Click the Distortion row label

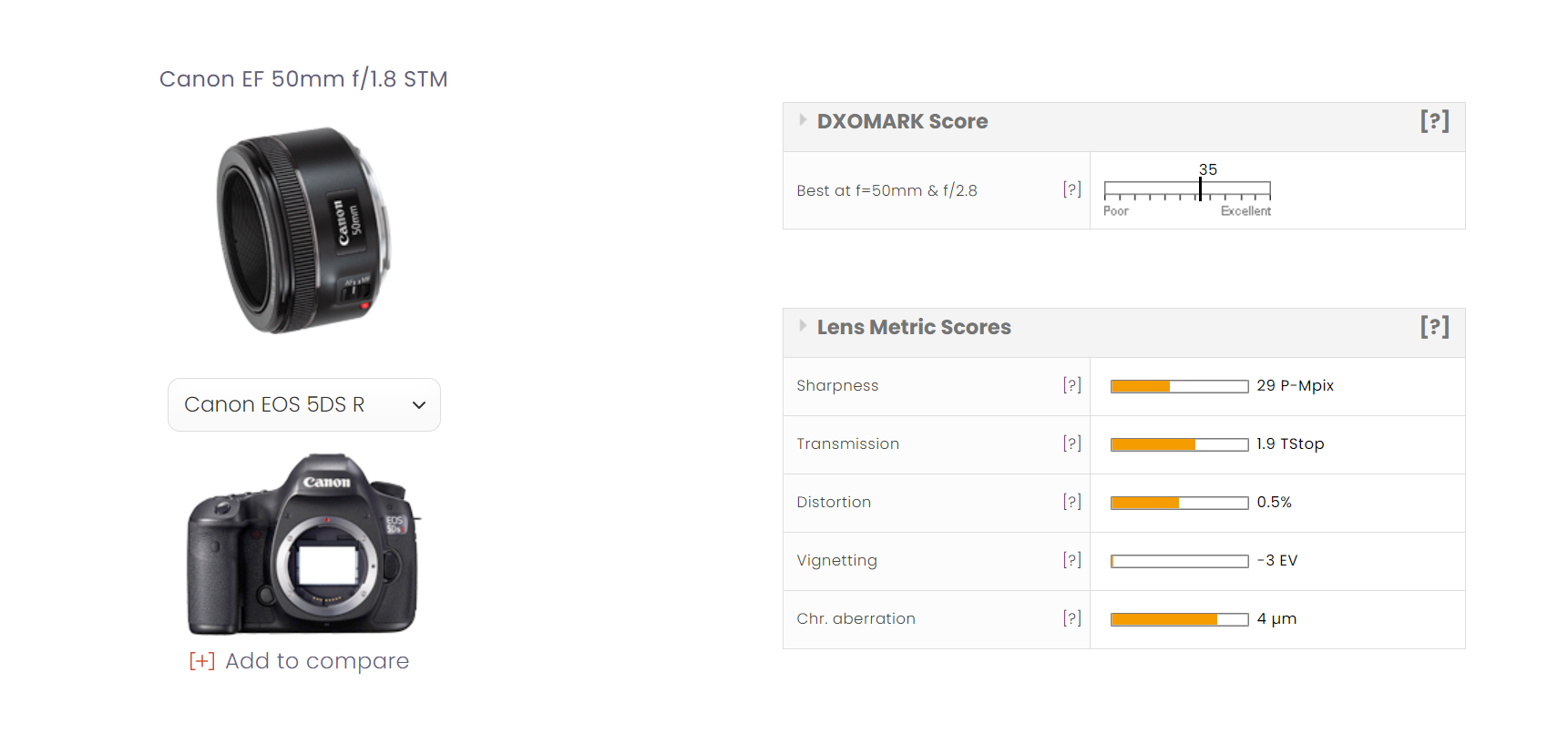tap(834, 502)
